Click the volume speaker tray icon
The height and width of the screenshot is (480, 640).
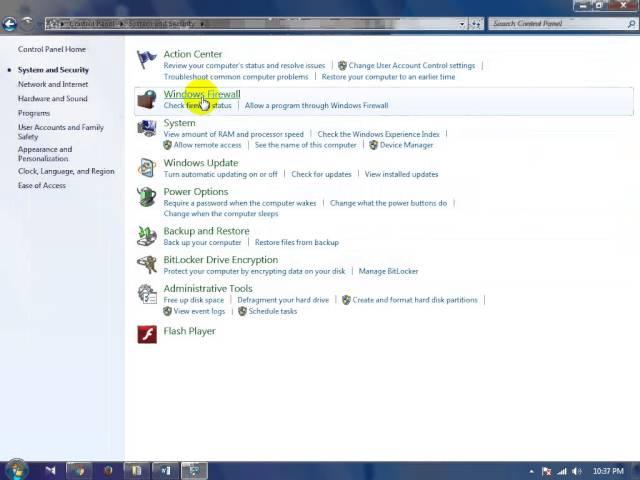pyautogui.click(x=577, y=471)
